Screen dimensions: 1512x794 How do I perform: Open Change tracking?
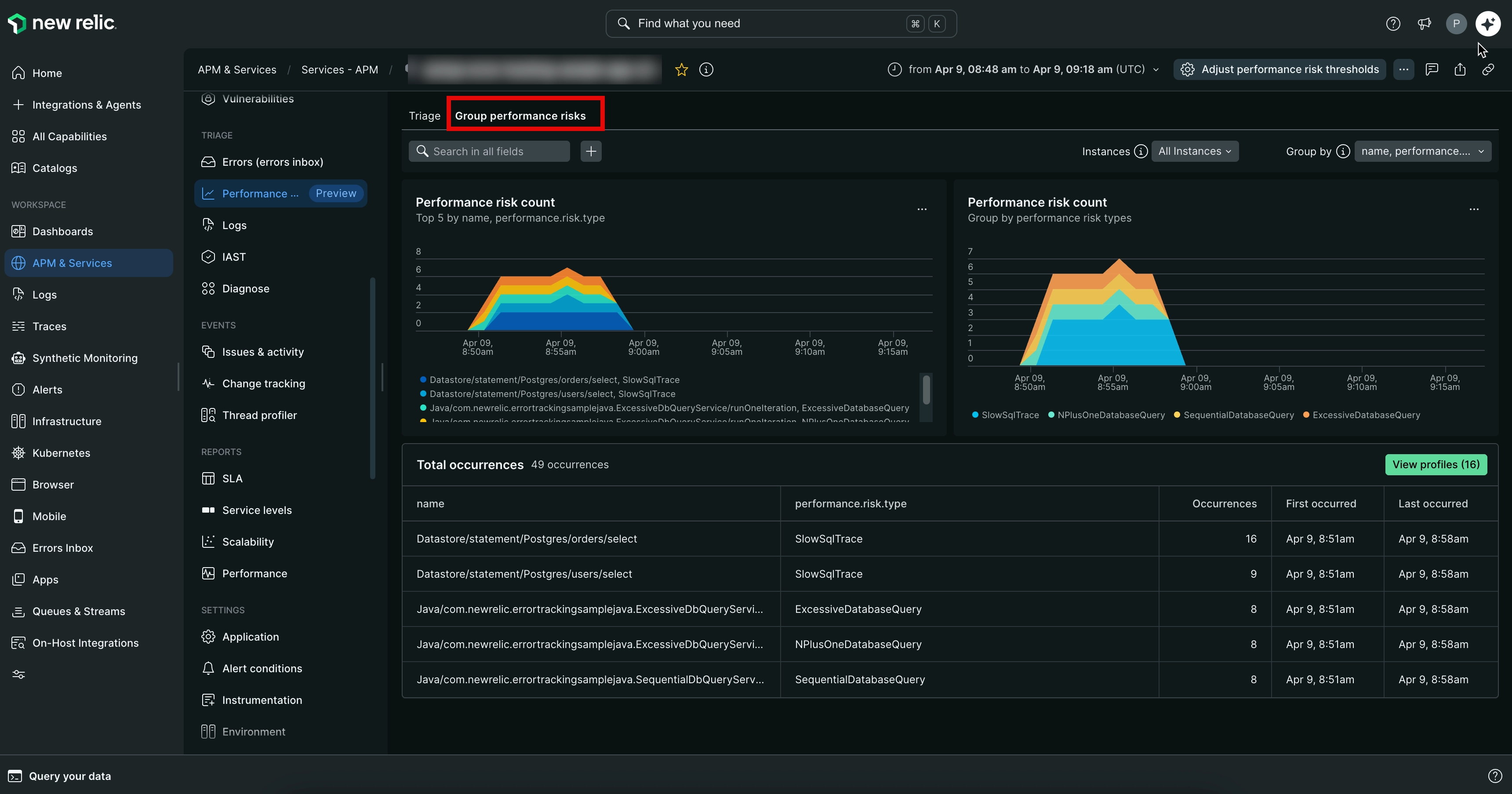[280, 383]
